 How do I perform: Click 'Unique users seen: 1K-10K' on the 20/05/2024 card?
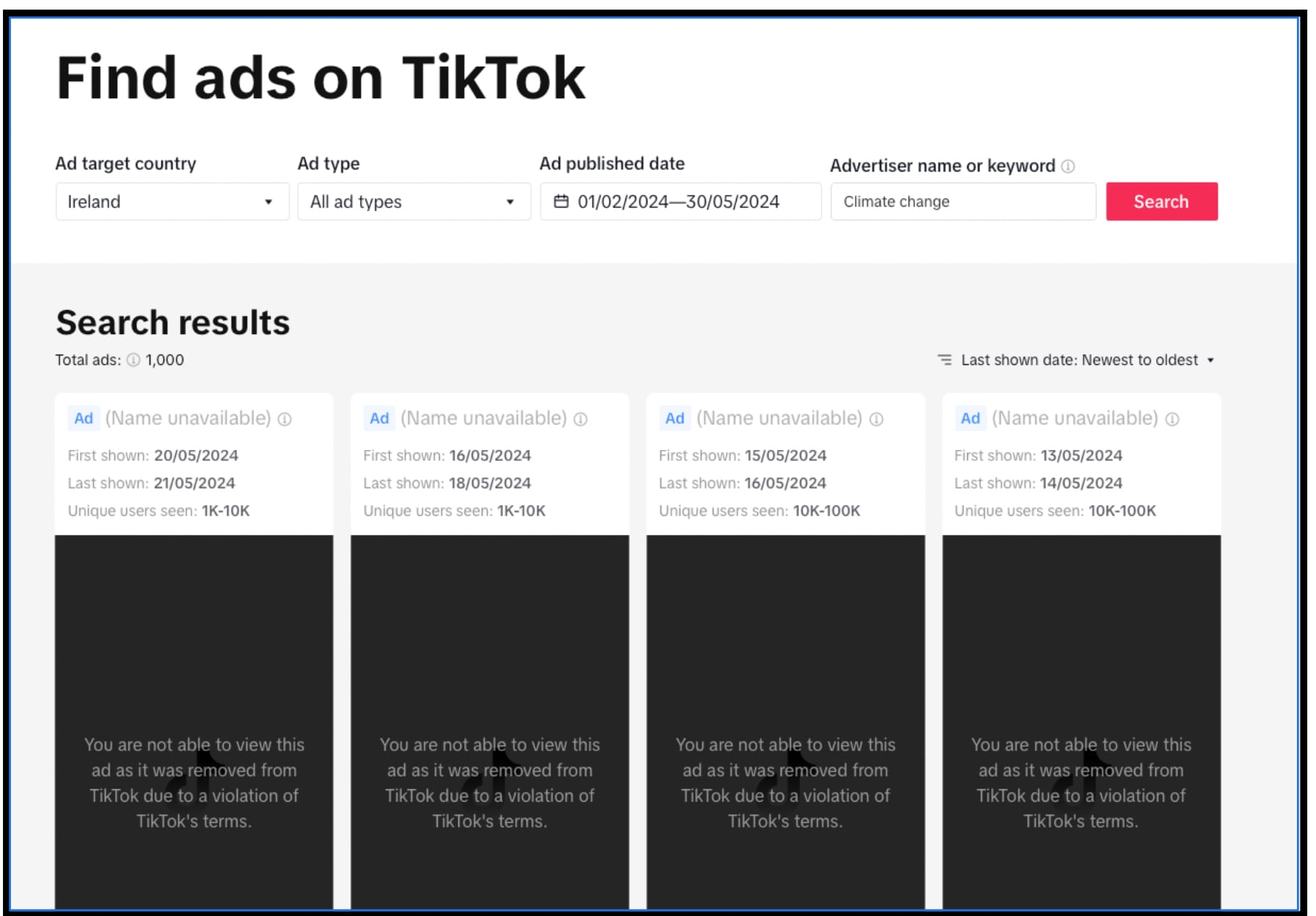click(x=158, y=511)
